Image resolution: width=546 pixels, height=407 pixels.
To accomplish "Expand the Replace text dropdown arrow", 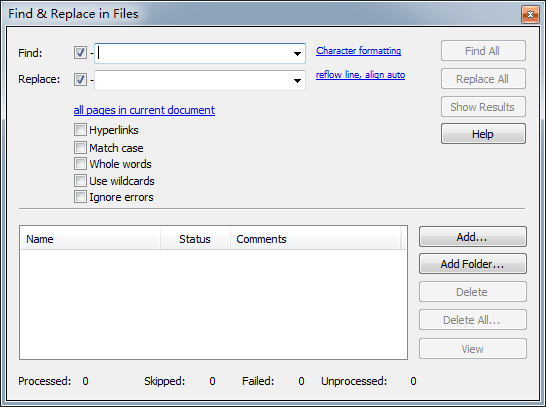I will click(297, 81).
